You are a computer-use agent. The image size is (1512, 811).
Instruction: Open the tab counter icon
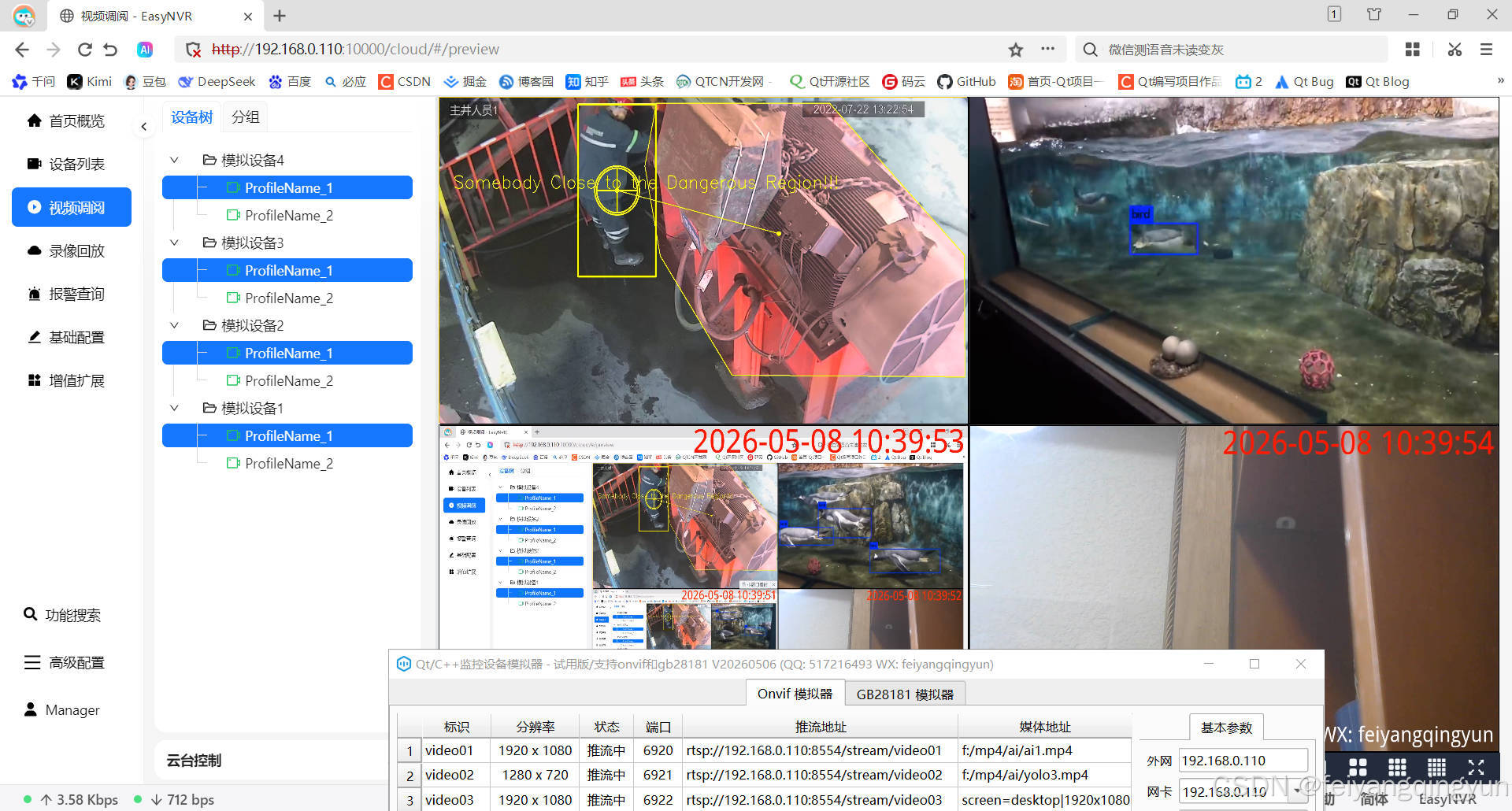click(1334, 14)
